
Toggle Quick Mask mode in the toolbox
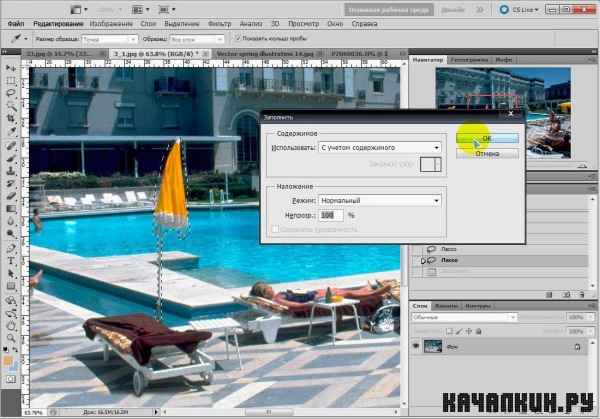11,379
